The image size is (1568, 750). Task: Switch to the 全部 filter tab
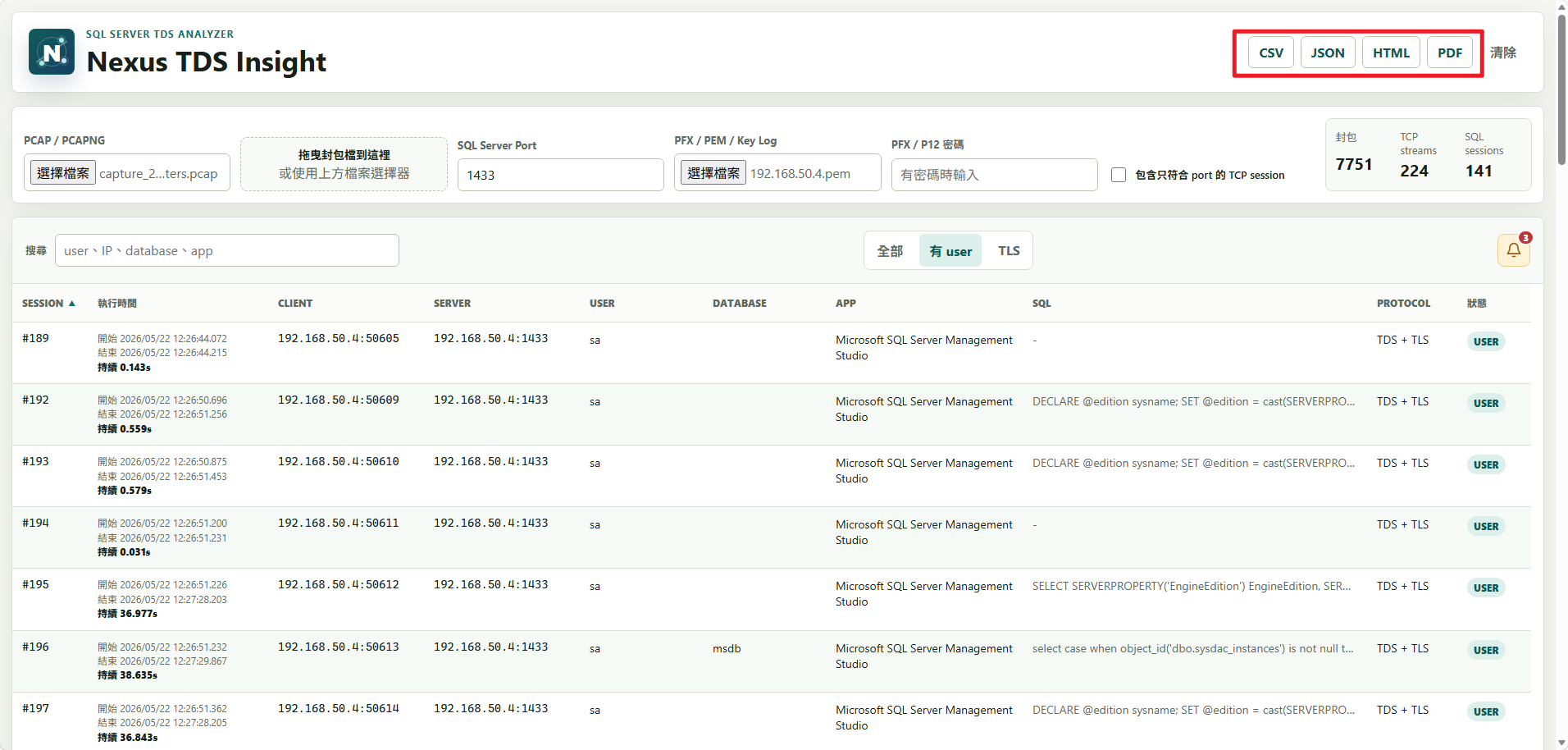point(890,250)
